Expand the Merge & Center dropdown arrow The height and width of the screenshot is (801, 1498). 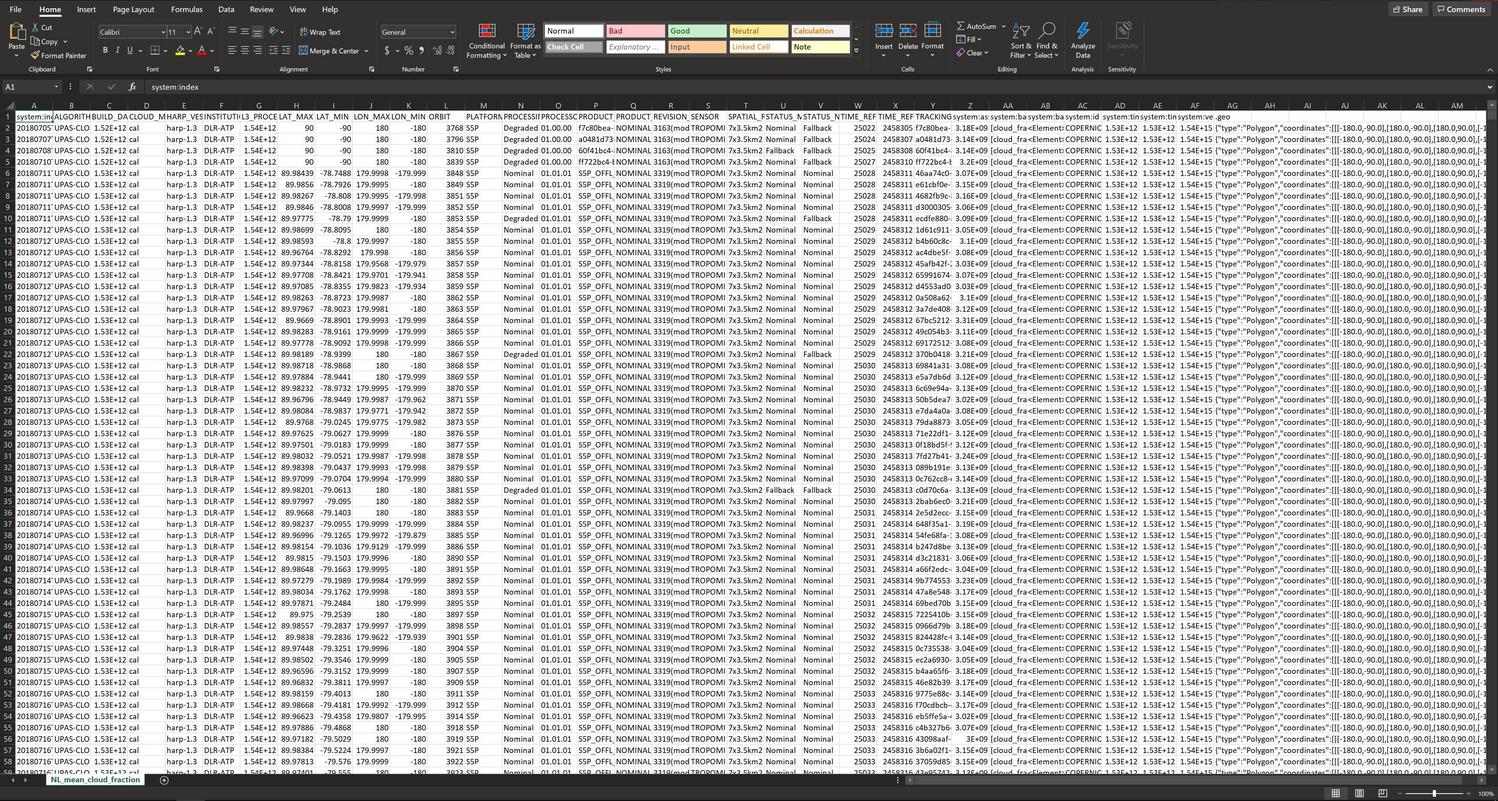tap(366, 51)
